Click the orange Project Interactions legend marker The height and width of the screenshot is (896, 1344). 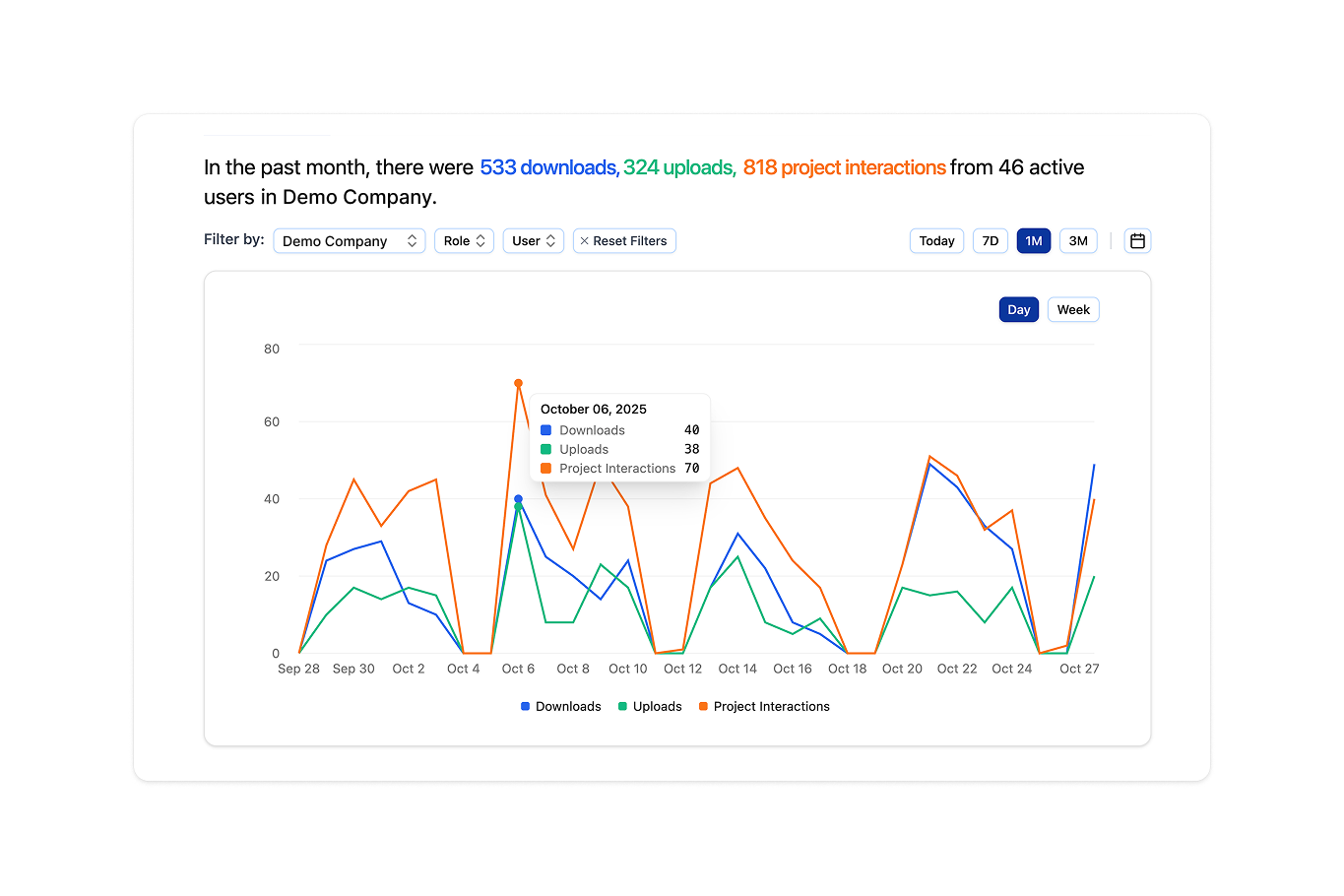point(706,706)
